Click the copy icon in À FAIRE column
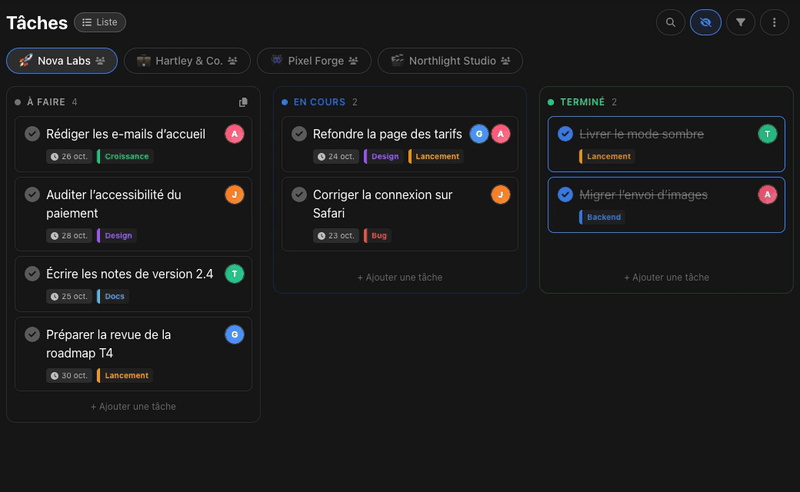This screenshot has height=492, width=800. (243, 102)
